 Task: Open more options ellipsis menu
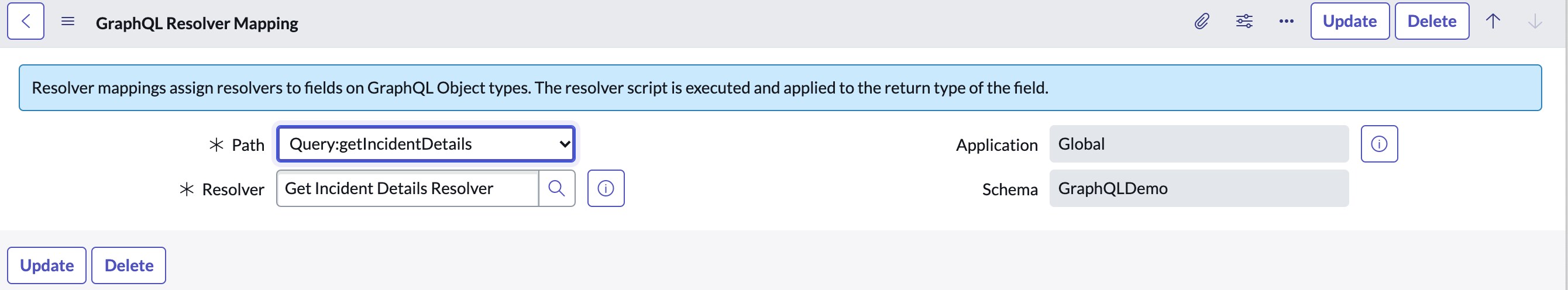click(1285, 22)
